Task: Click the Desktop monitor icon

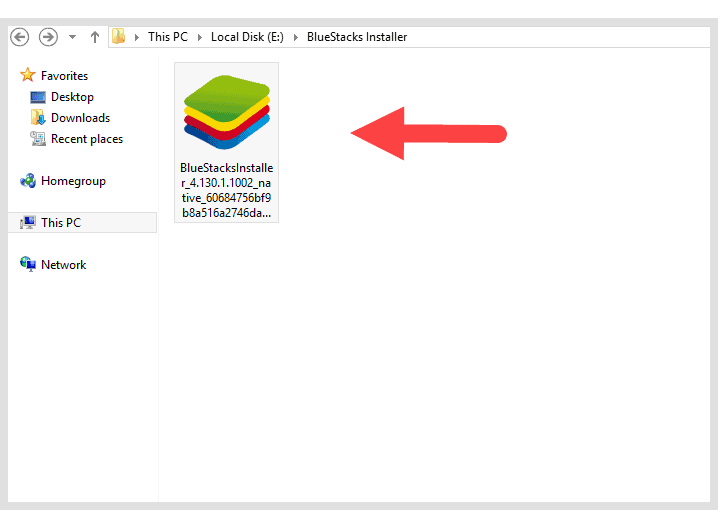Action: [x=38, y=97]
